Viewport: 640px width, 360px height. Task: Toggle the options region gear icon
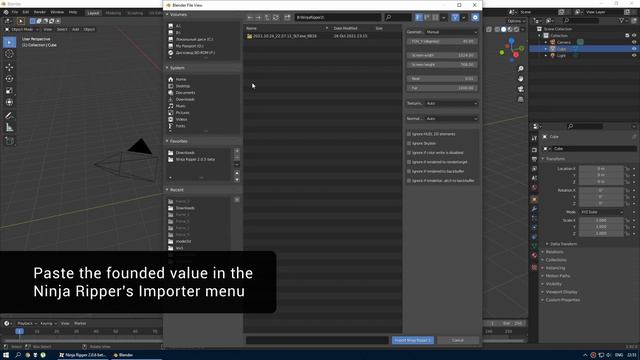(x=475, y=18)
